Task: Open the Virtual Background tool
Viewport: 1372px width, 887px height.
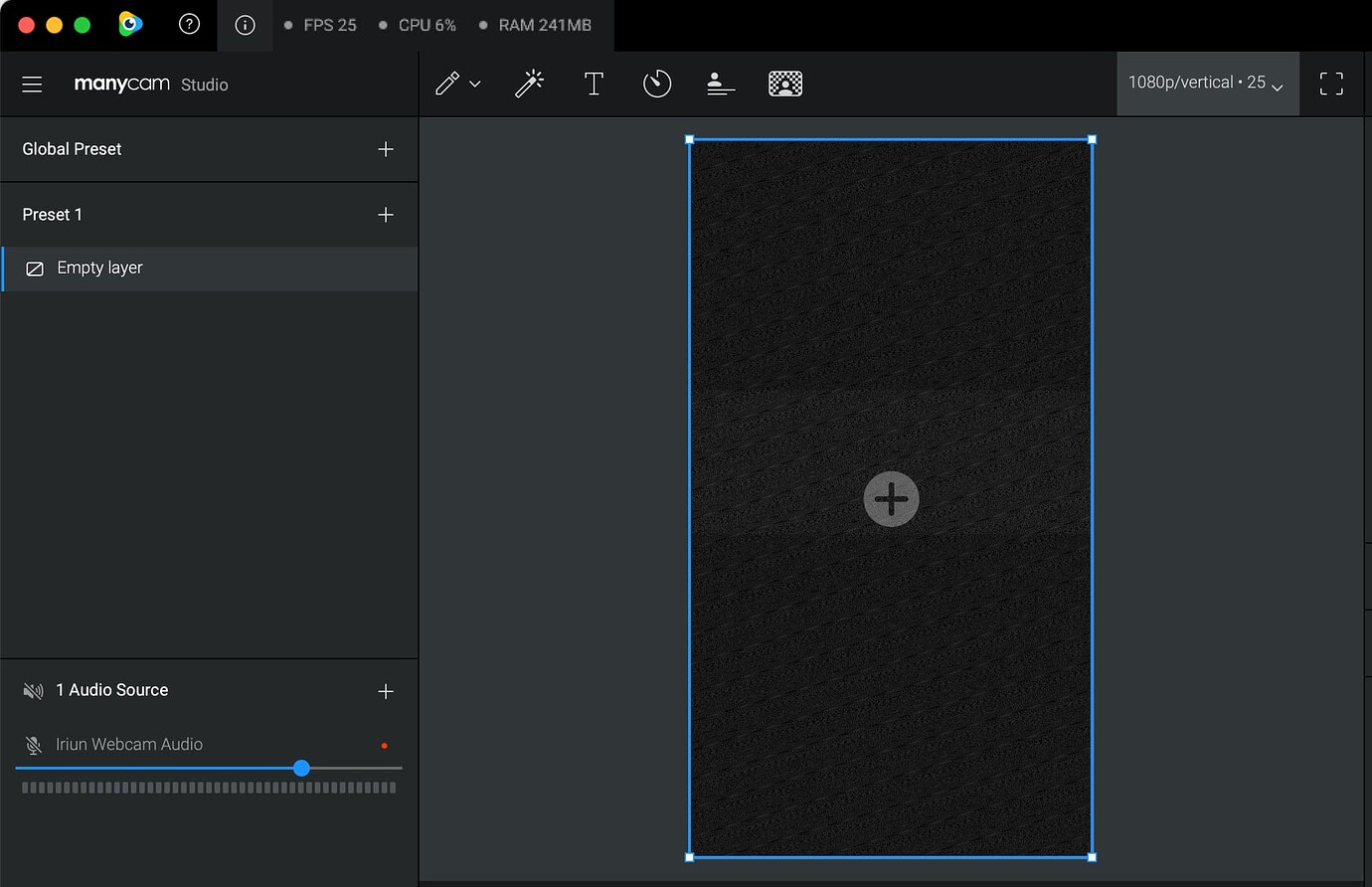Action: click(784, 84)
